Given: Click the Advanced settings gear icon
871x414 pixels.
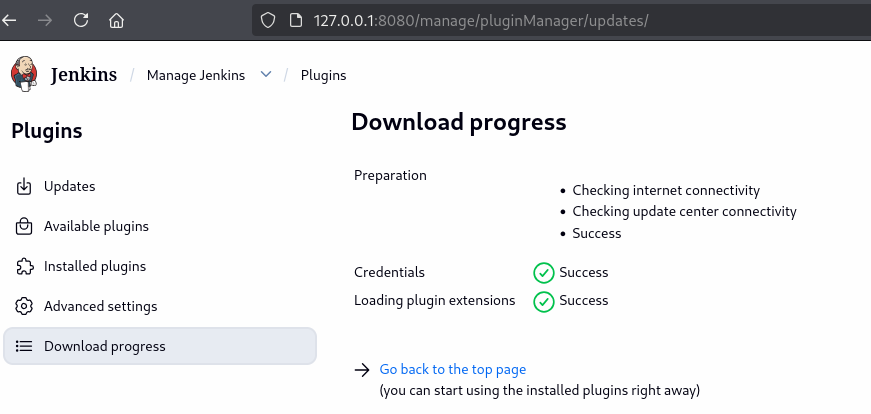Looking at the screenshot, I should [x=24, y=307].
